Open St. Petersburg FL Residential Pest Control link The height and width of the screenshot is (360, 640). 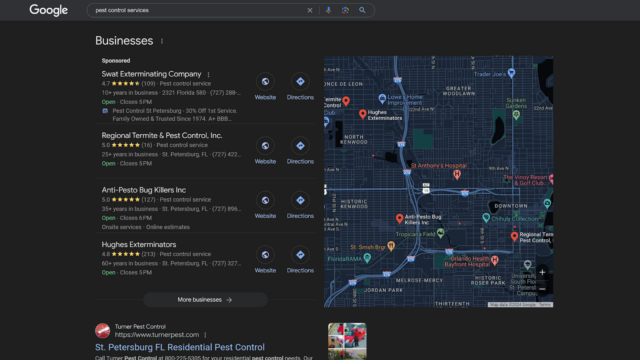pos(180,347)
